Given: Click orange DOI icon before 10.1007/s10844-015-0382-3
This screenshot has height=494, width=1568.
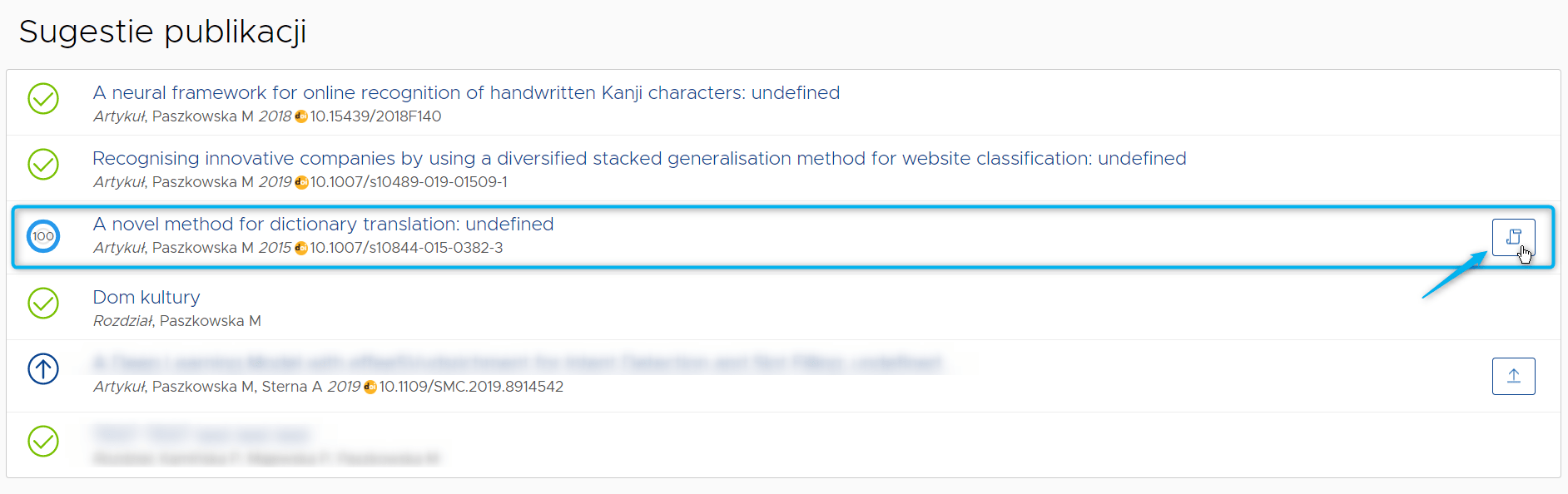Looking at the screenshot, I should coord(301,248).
